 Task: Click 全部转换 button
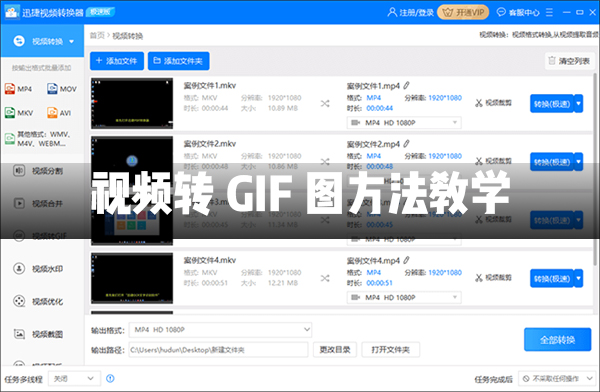pos(558,340)
